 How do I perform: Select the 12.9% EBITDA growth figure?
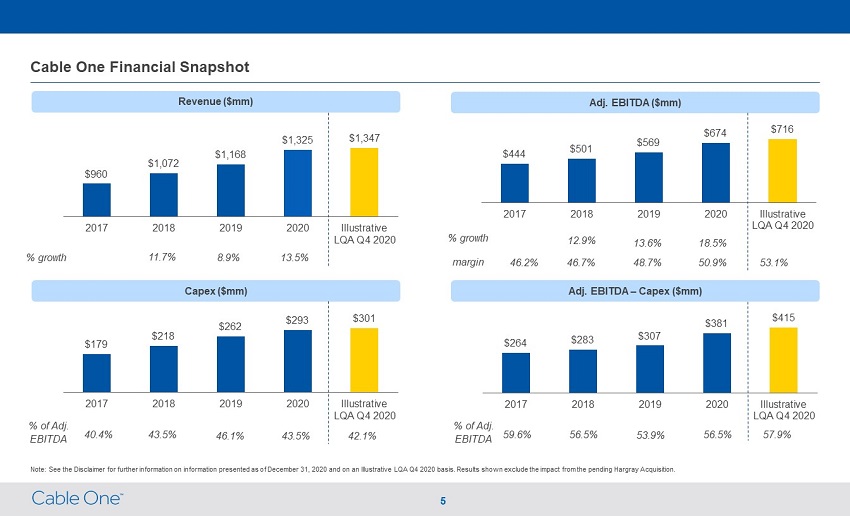point(582,240)
